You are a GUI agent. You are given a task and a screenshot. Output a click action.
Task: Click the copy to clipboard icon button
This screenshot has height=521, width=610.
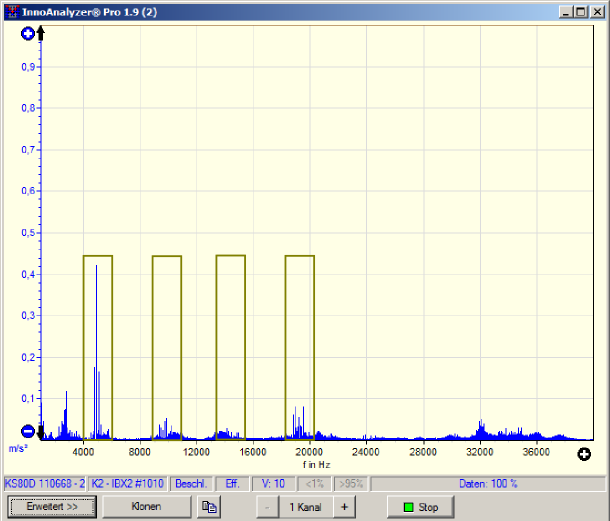click(x=209, y=507)
